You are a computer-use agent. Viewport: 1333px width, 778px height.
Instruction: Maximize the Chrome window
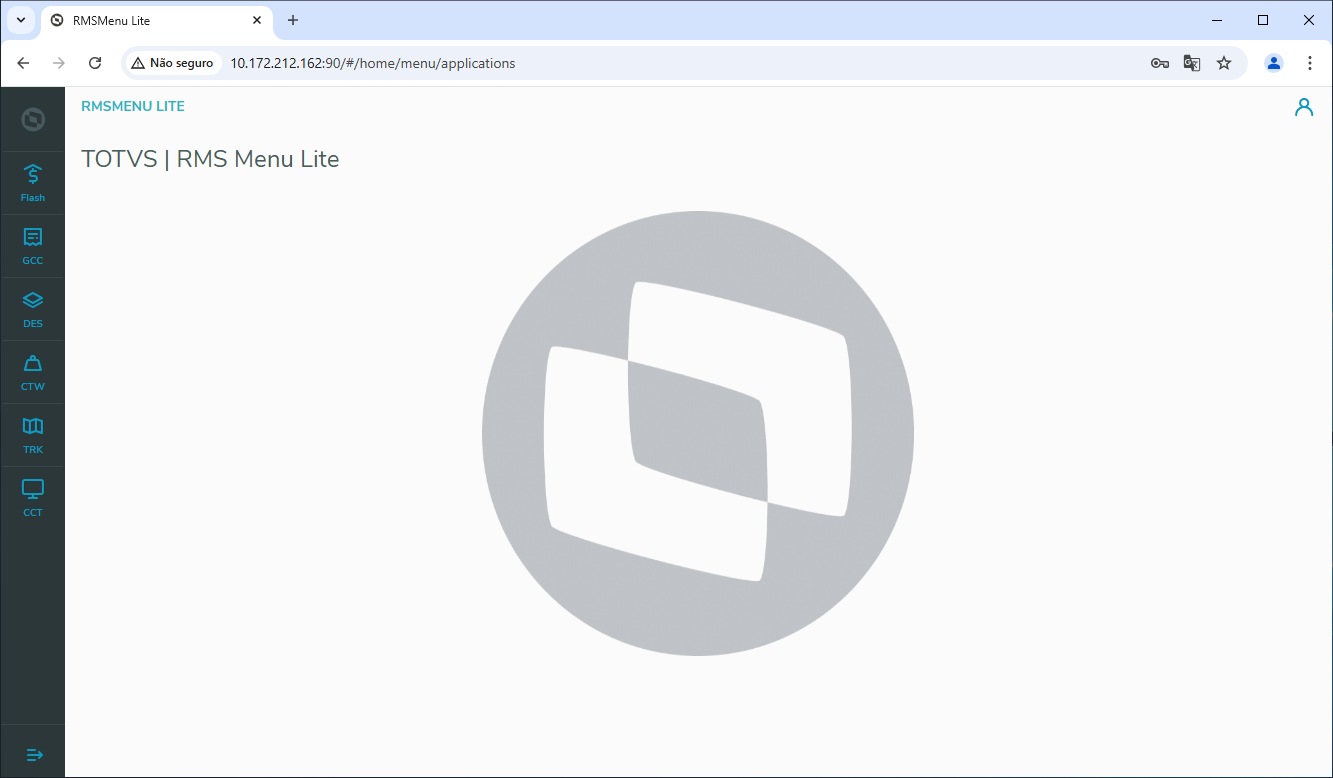[1263, 20]
